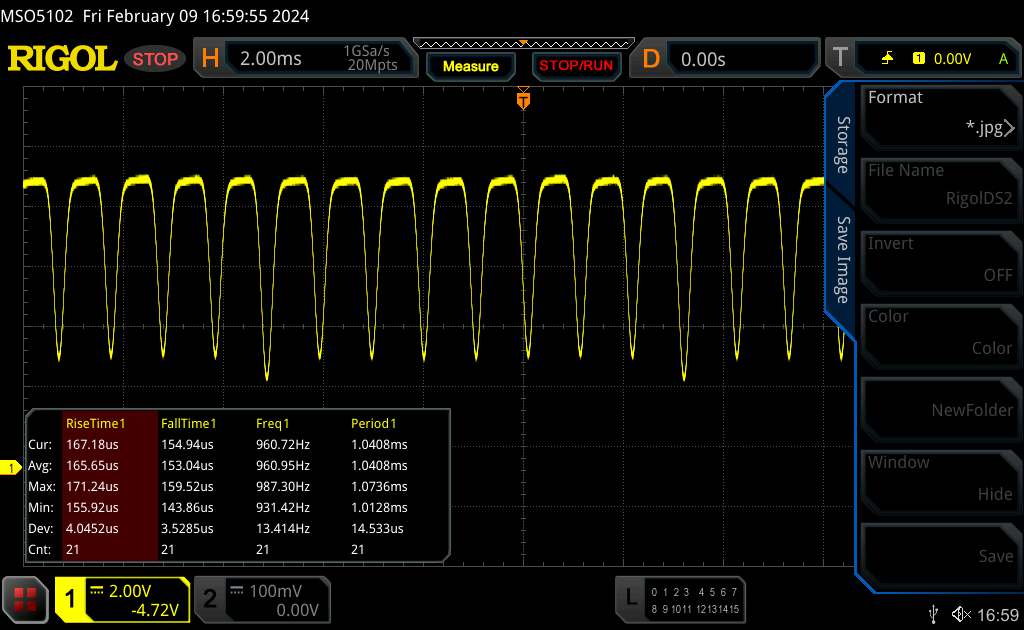Viewport: 1024px width, 630px height.
Task: Click the rising edge trigger icon
Action: (x=887, y=59)
